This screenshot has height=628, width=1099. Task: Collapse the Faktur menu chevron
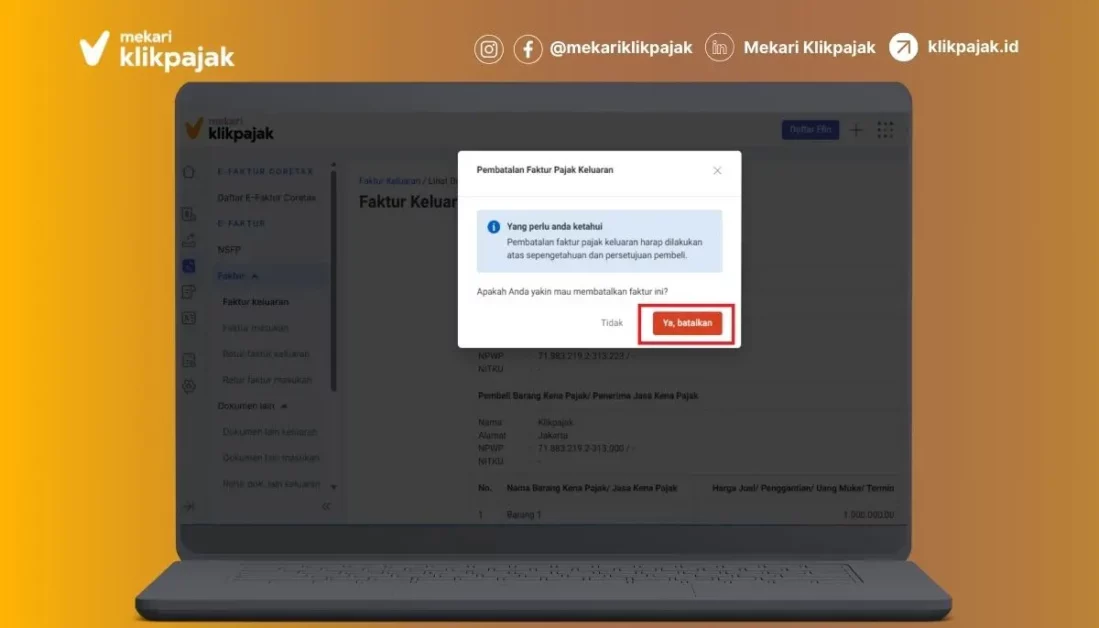click(x=255, y=276)
